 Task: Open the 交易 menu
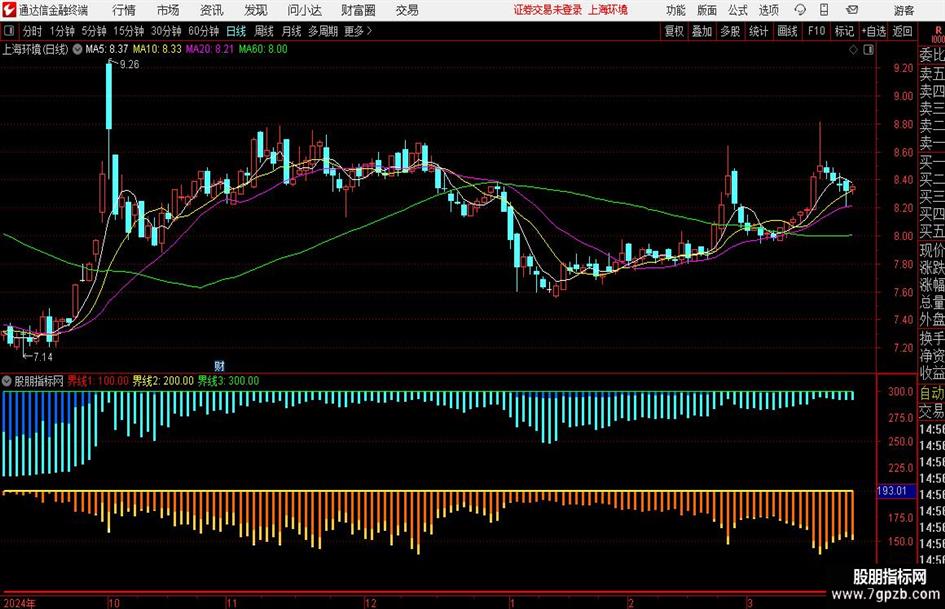click(407, 10)
